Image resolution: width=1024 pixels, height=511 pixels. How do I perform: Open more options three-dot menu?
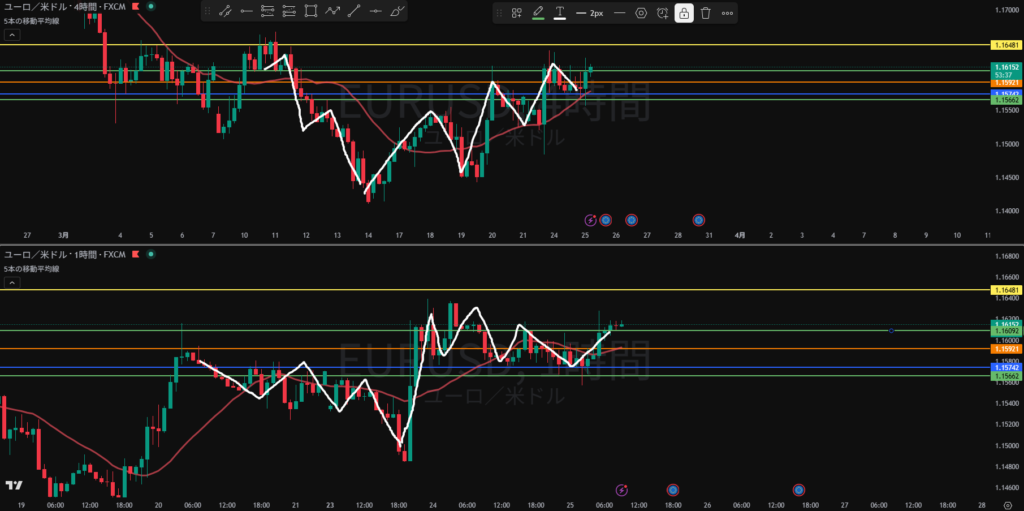(x=727, y=13)
